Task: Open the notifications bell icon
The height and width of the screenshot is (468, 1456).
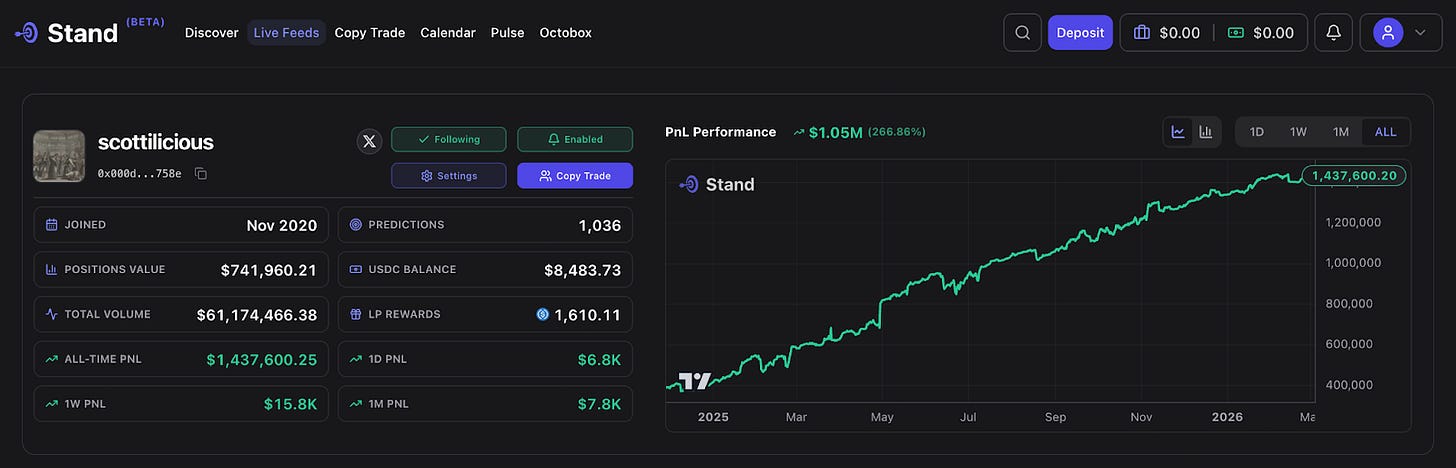Action: coord(1333,33)
